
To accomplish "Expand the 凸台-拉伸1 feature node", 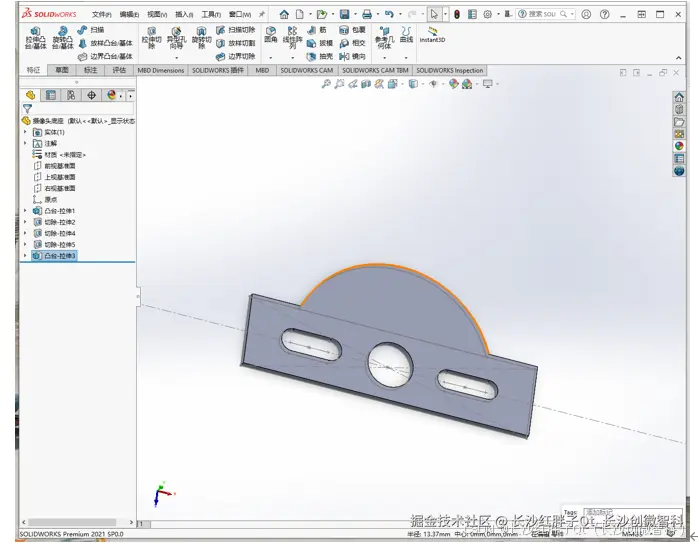I will pos(26,211).
